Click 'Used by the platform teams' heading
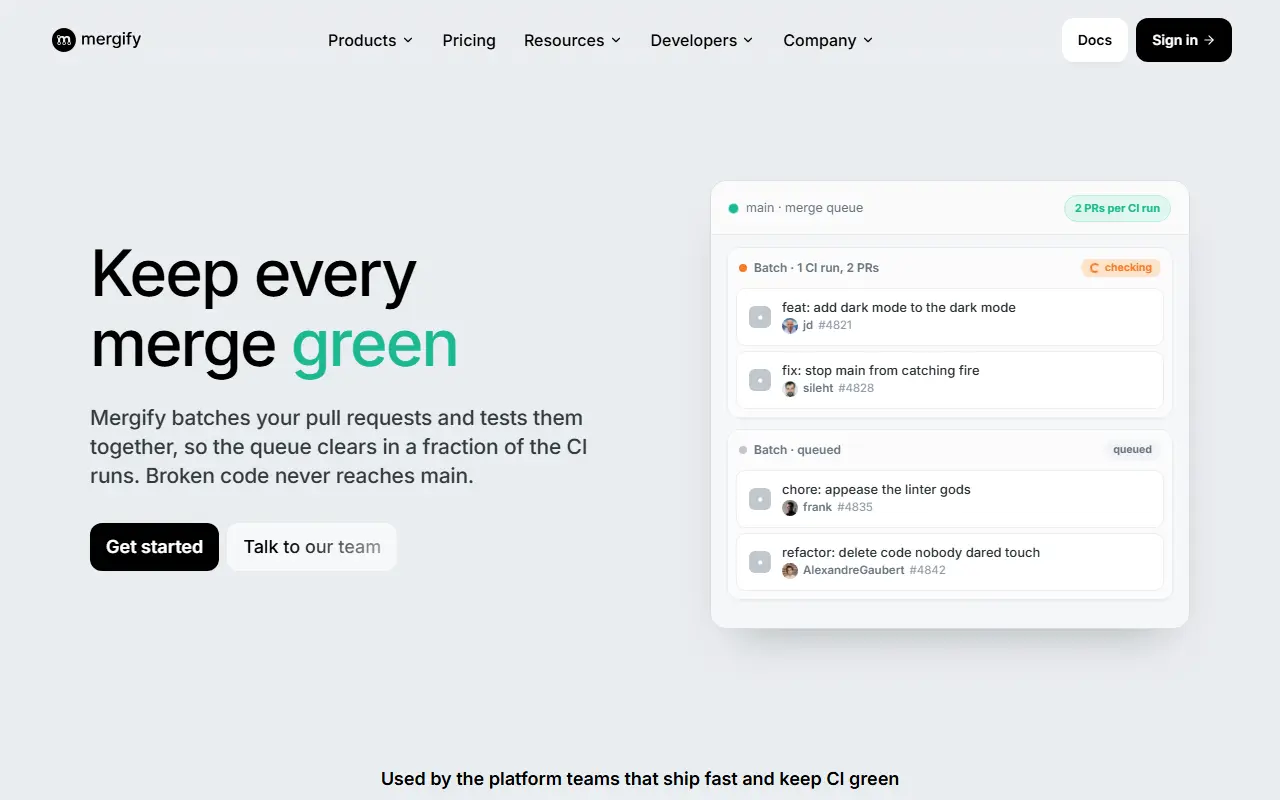Viewport: 1280px width, 800px height. pos(640,779)
